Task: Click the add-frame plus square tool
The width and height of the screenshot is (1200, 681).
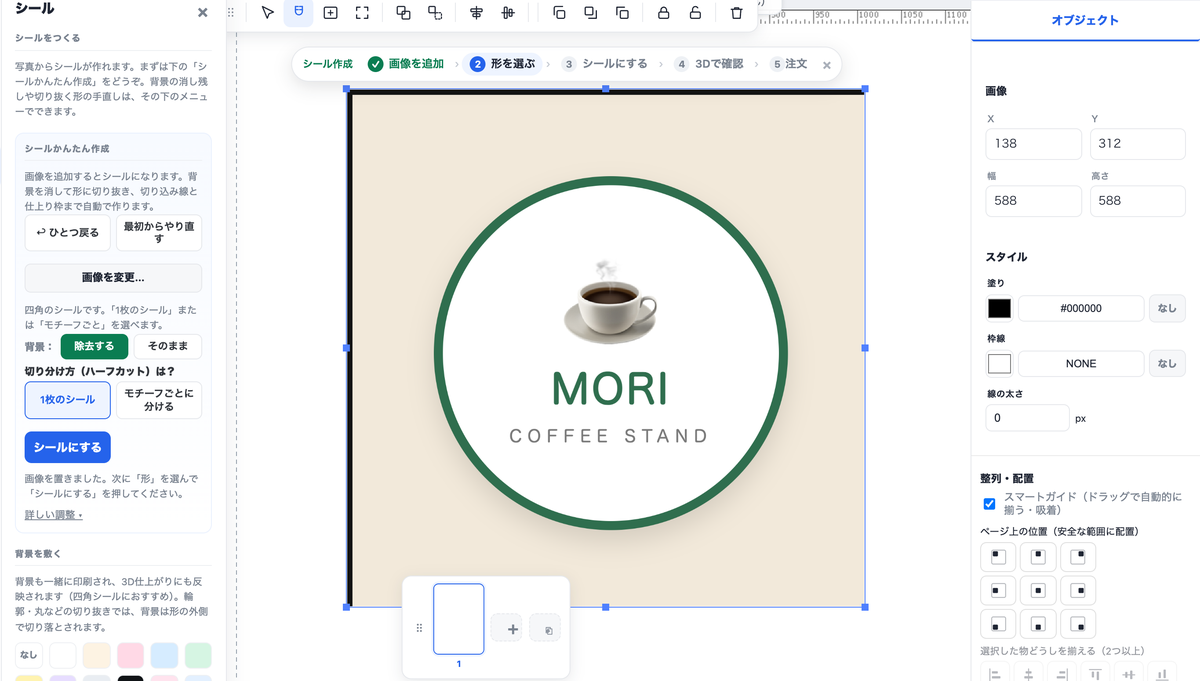Action: pos(331,13)
